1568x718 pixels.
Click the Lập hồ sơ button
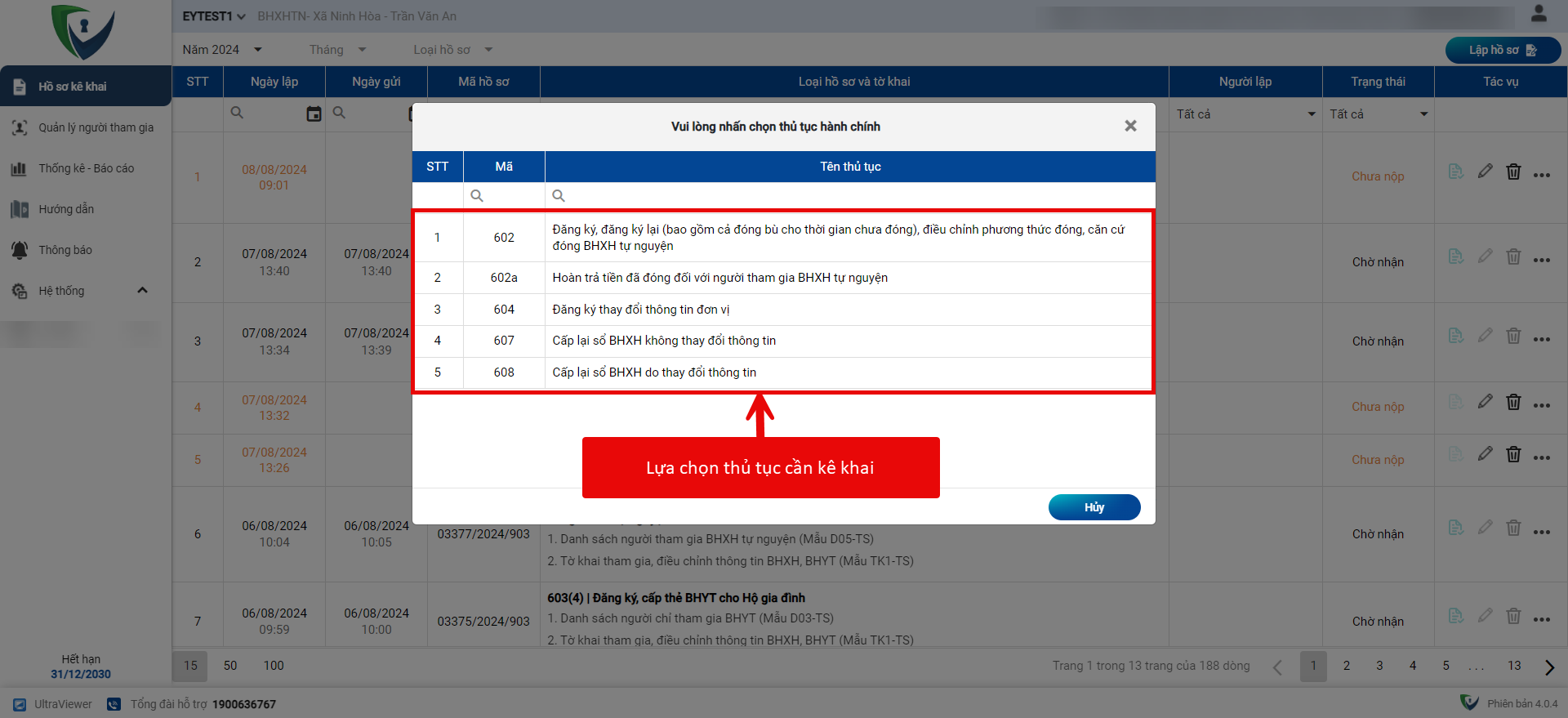[x=1502, y=50]
